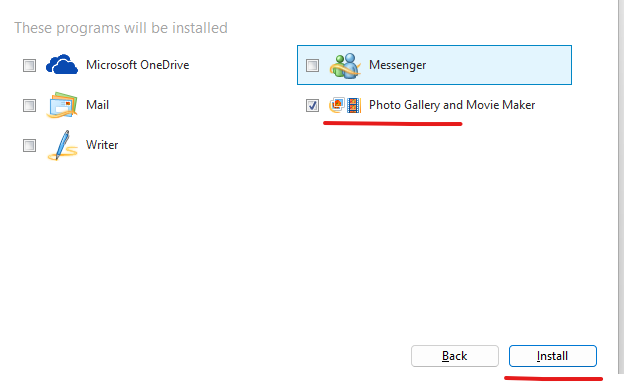Toggle the Messenger checkbox
The height and width of the screenshot is (382, 624).
(312, 65)
